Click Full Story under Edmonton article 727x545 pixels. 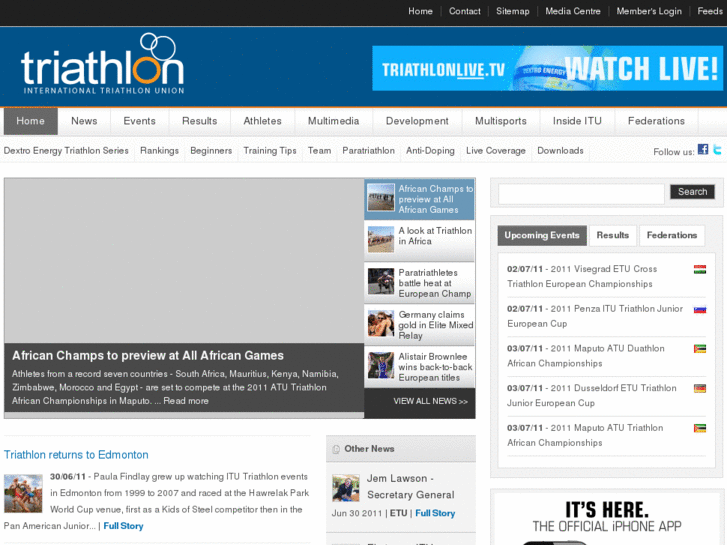[x=123, y=526]
